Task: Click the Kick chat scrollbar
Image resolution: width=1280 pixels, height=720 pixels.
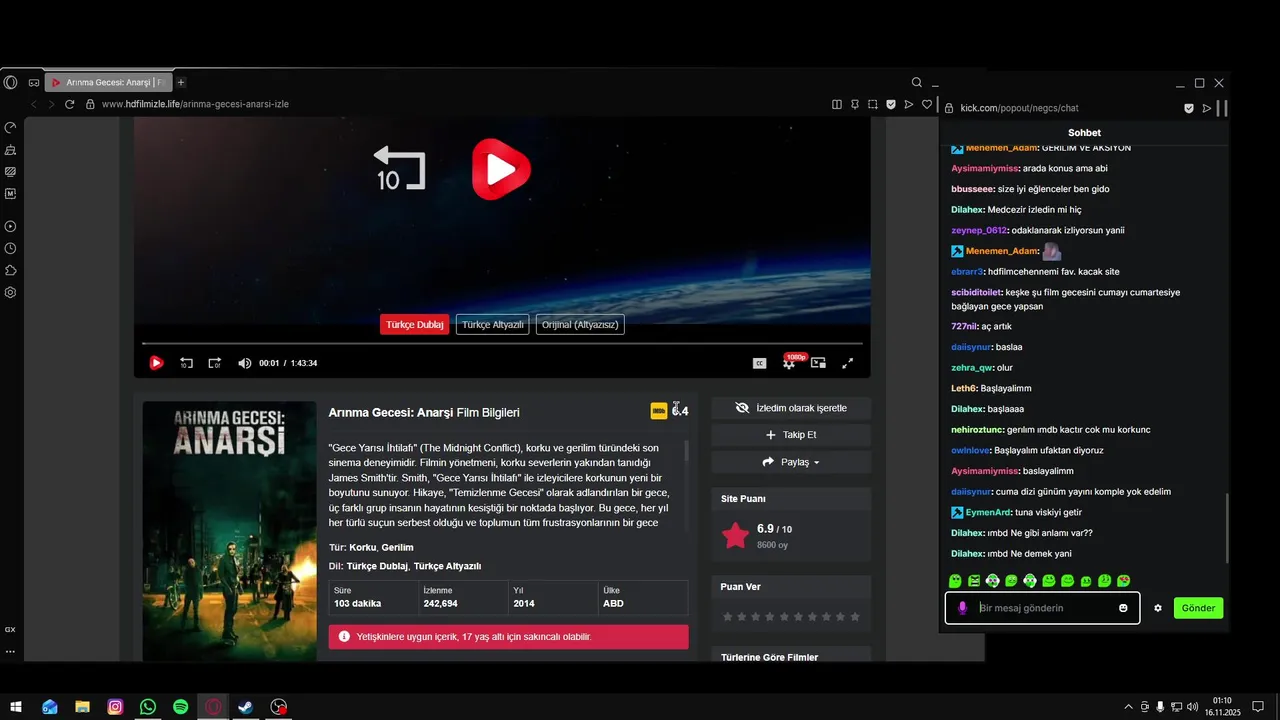Action: coord(1227,528)
